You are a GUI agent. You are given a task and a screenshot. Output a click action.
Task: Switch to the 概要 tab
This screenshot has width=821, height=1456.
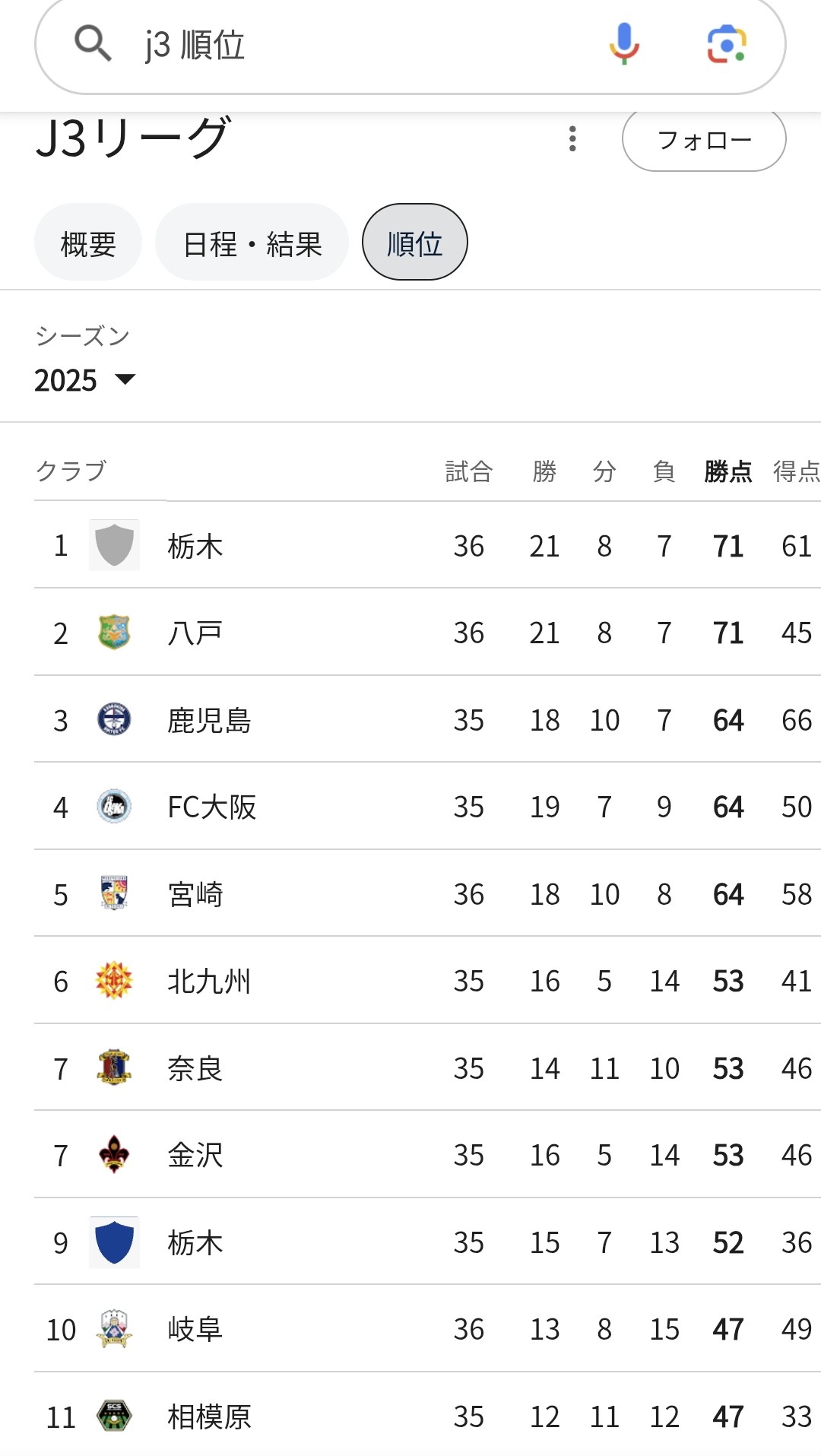click(x=88, y=243)
